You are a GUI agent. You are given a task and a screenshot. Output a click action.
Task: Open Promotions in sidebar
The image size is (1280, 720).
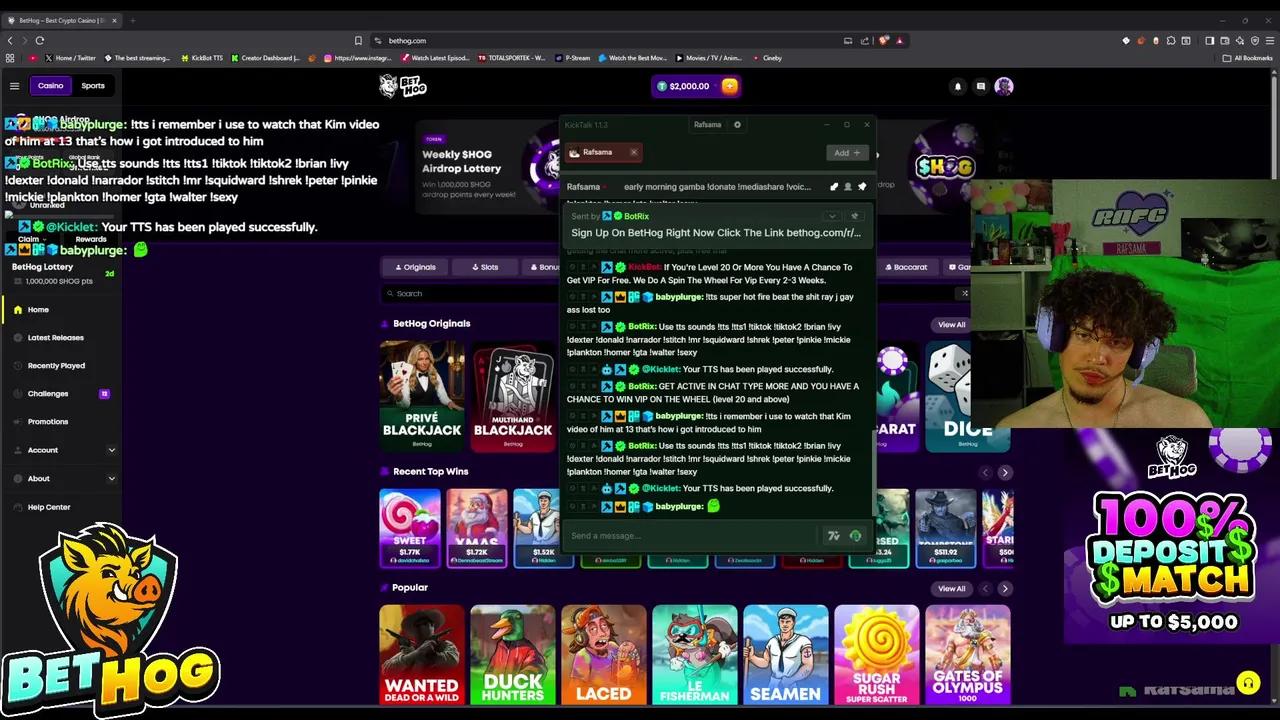coord(62,422)
